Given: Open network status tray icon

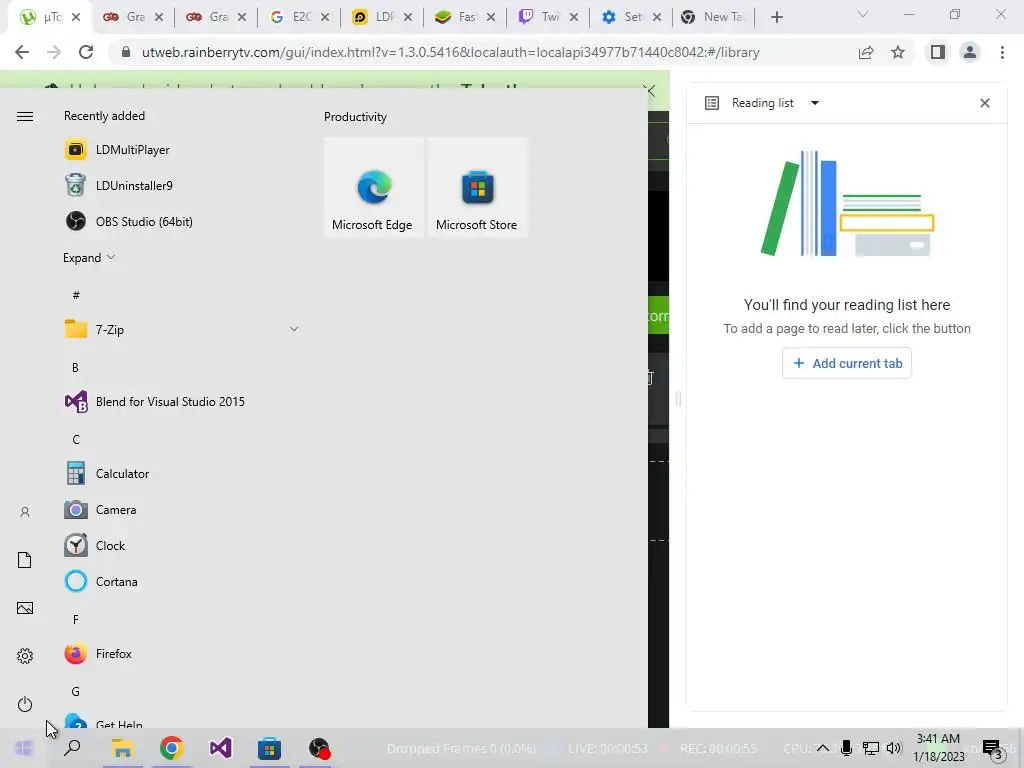Looking at the screenshot, I should tap(871, 748).
